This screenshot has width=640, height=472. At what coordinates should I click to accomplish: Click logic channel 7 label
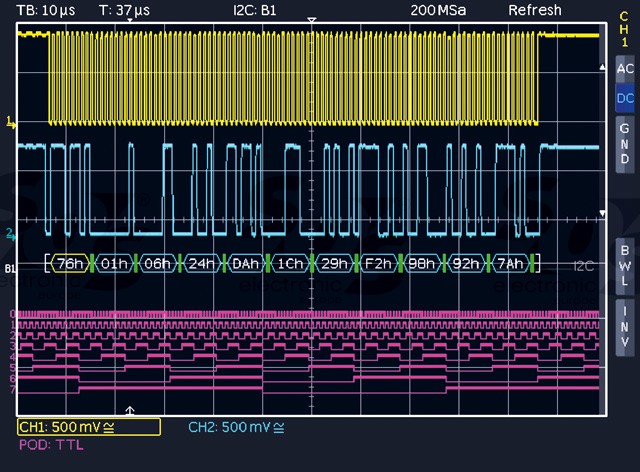13,389
